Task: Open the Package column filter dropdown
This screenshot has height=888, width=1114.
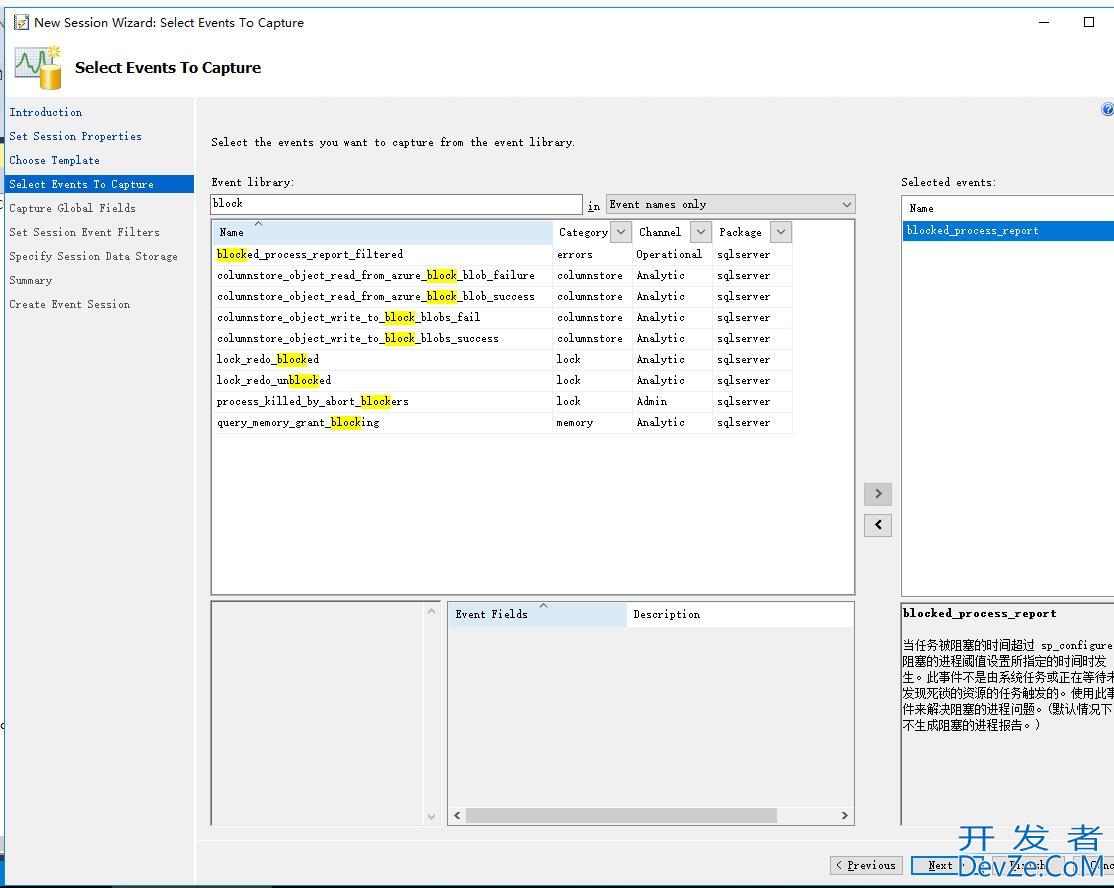Action: coord(781,232)
